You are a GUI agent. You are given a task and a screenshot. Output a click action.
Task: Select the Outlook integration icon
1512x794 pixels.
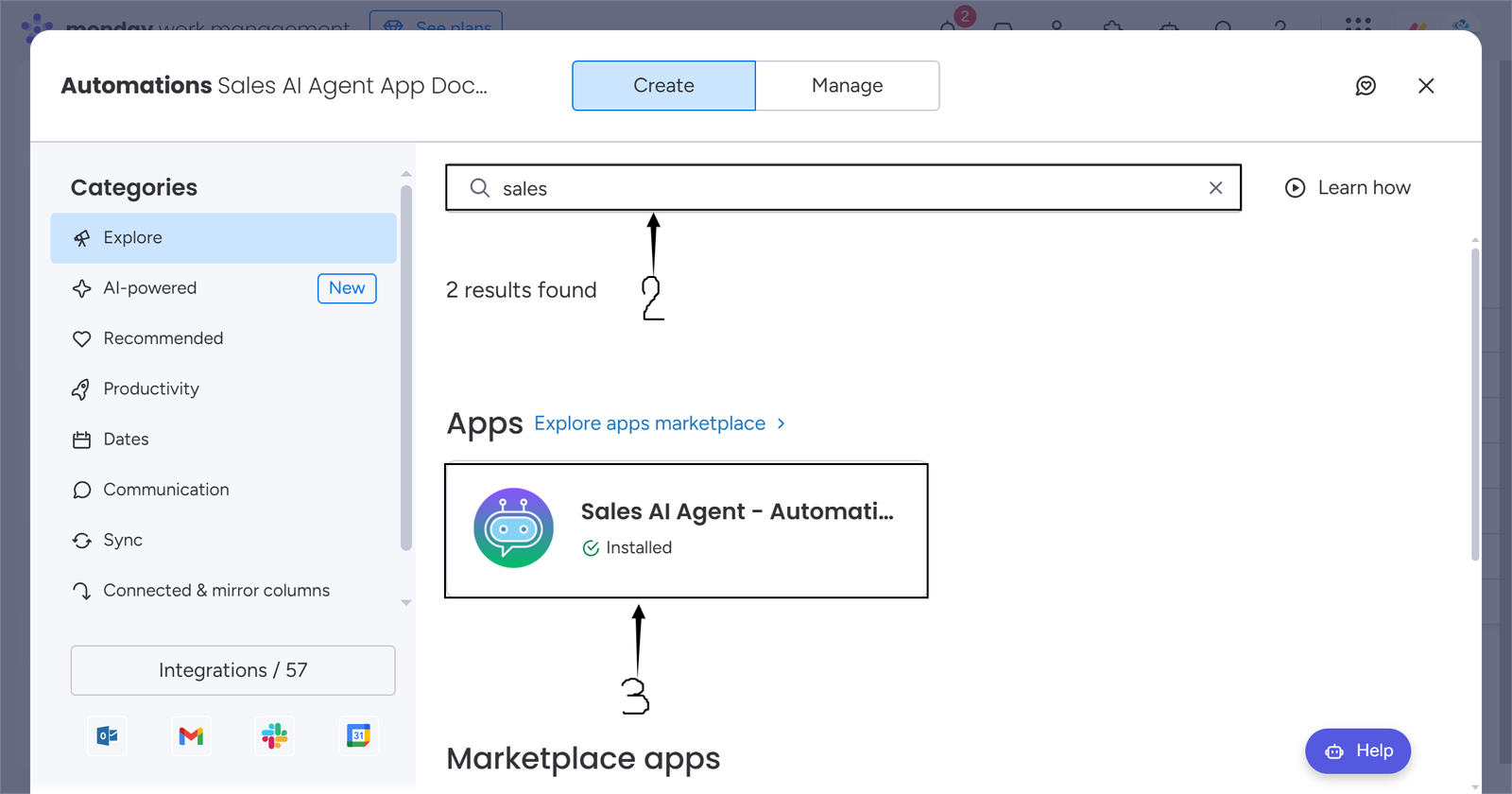(x=108, y=735)
